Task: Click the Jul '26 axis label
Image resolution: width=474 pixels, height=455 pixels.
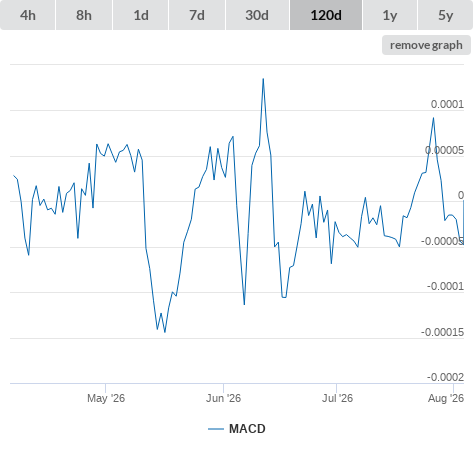Action: 337,398
